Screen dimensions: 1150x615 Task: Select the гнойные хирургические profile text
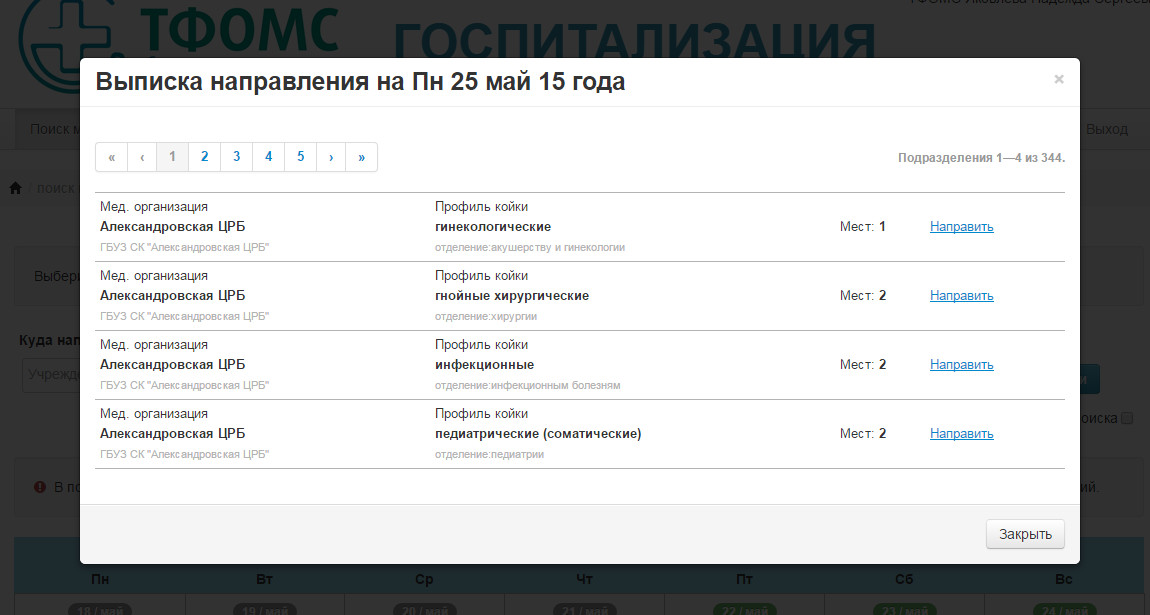pyautogui.click(x=512, y=295)
